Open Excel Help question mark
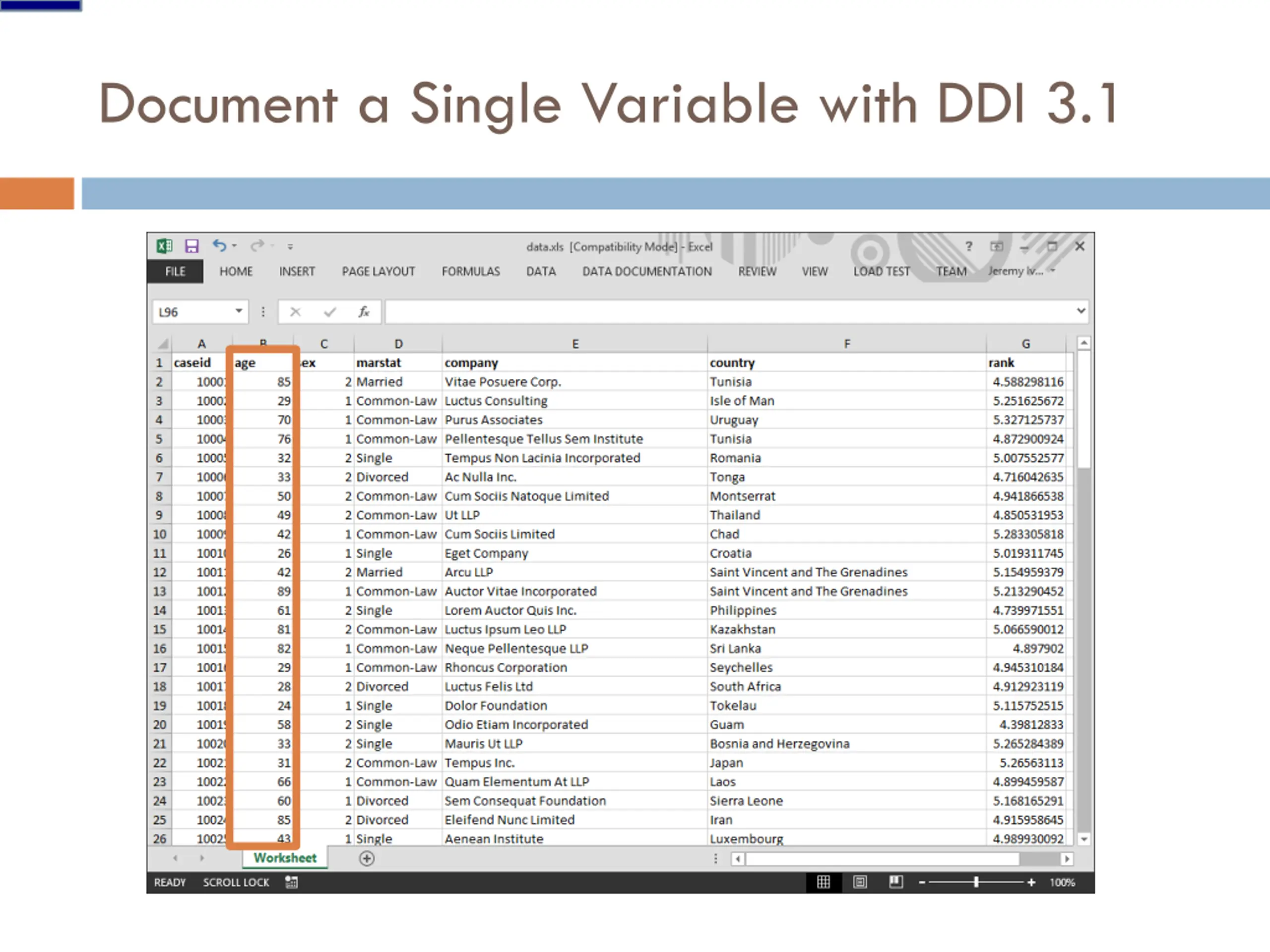1270x952 pixels. pos(969,246)
